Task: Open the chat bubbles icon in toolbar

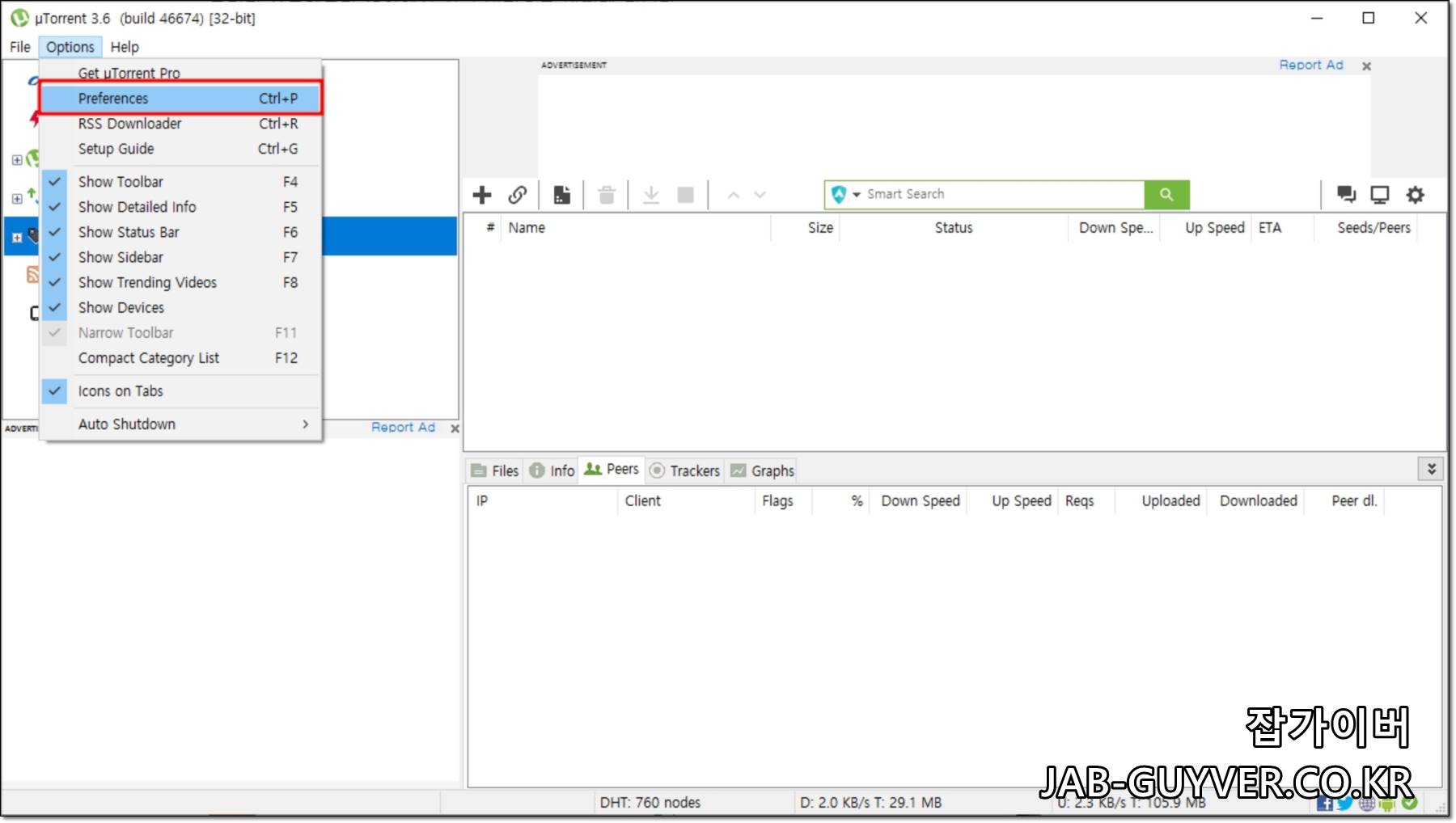Action: pyautogui.click(x=1346, y=194)
